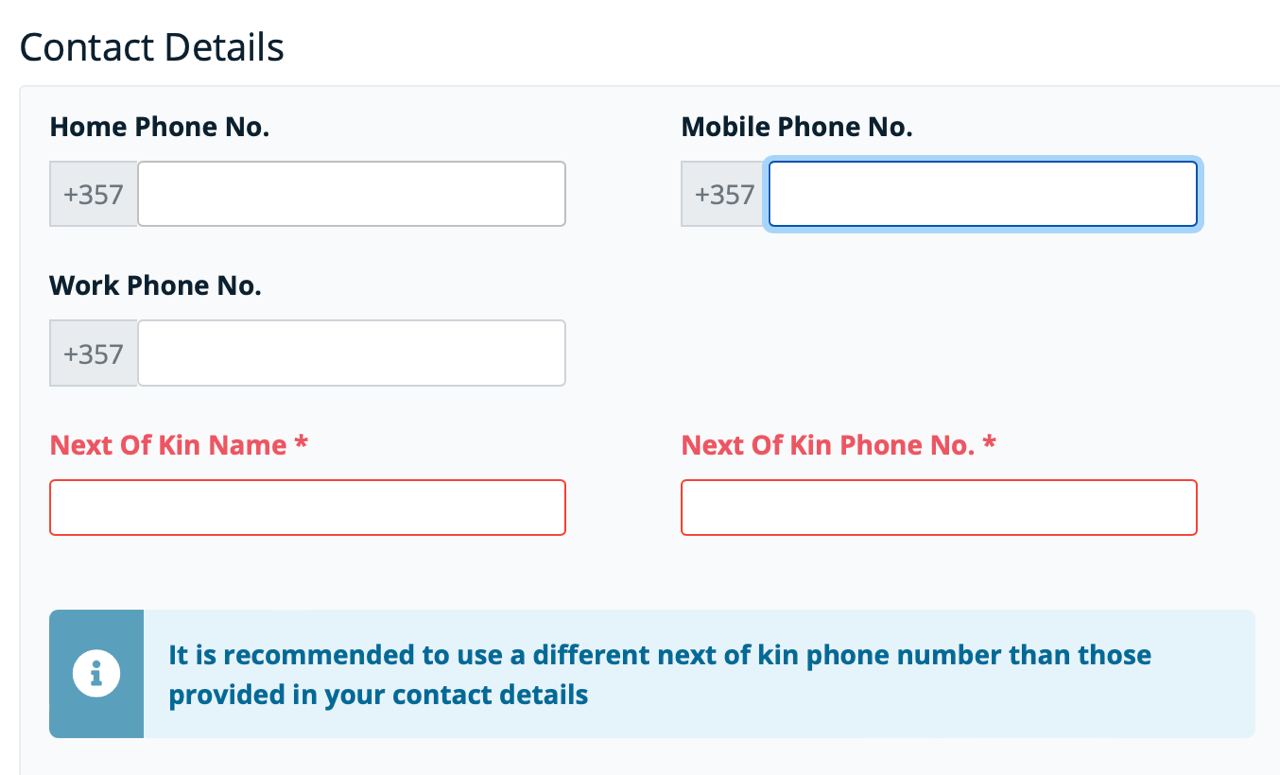Click the Work Phone No. label
The image size is (1280, 775).
(155, 286)
